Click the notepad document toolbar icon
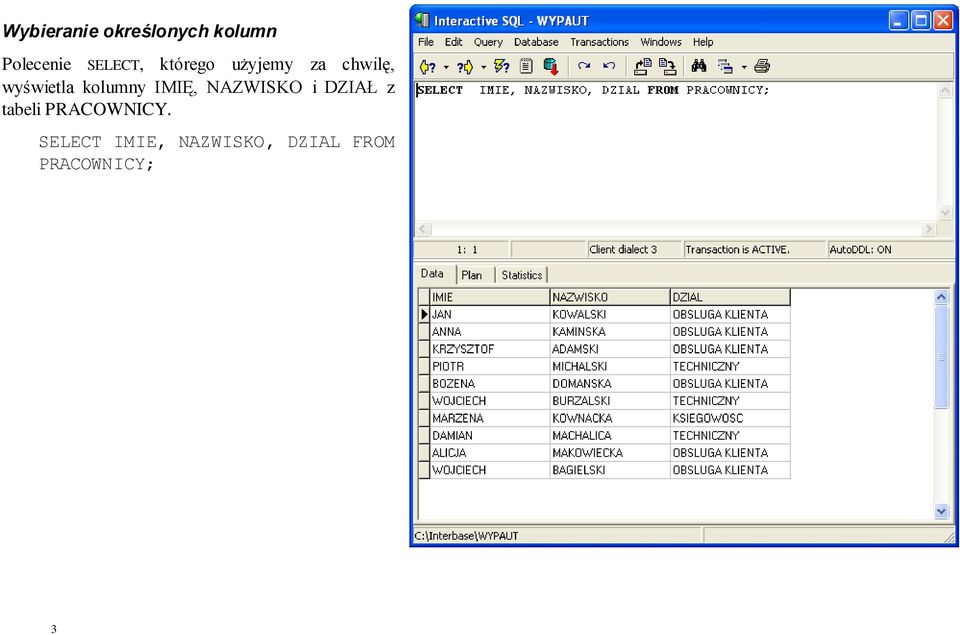 click(526, 66)
